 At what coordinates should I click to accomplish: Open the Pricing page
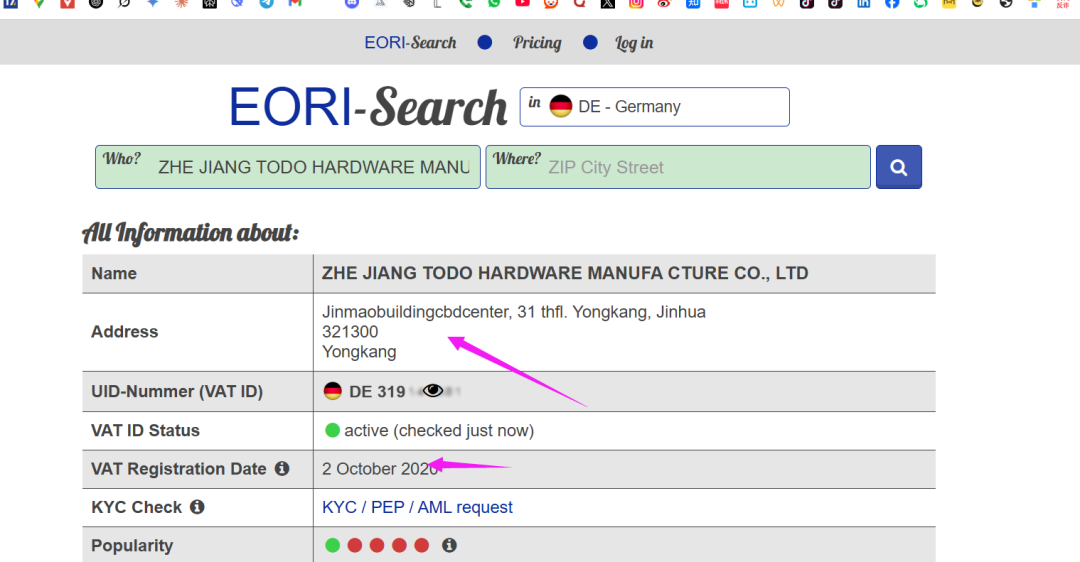point(537,43)
